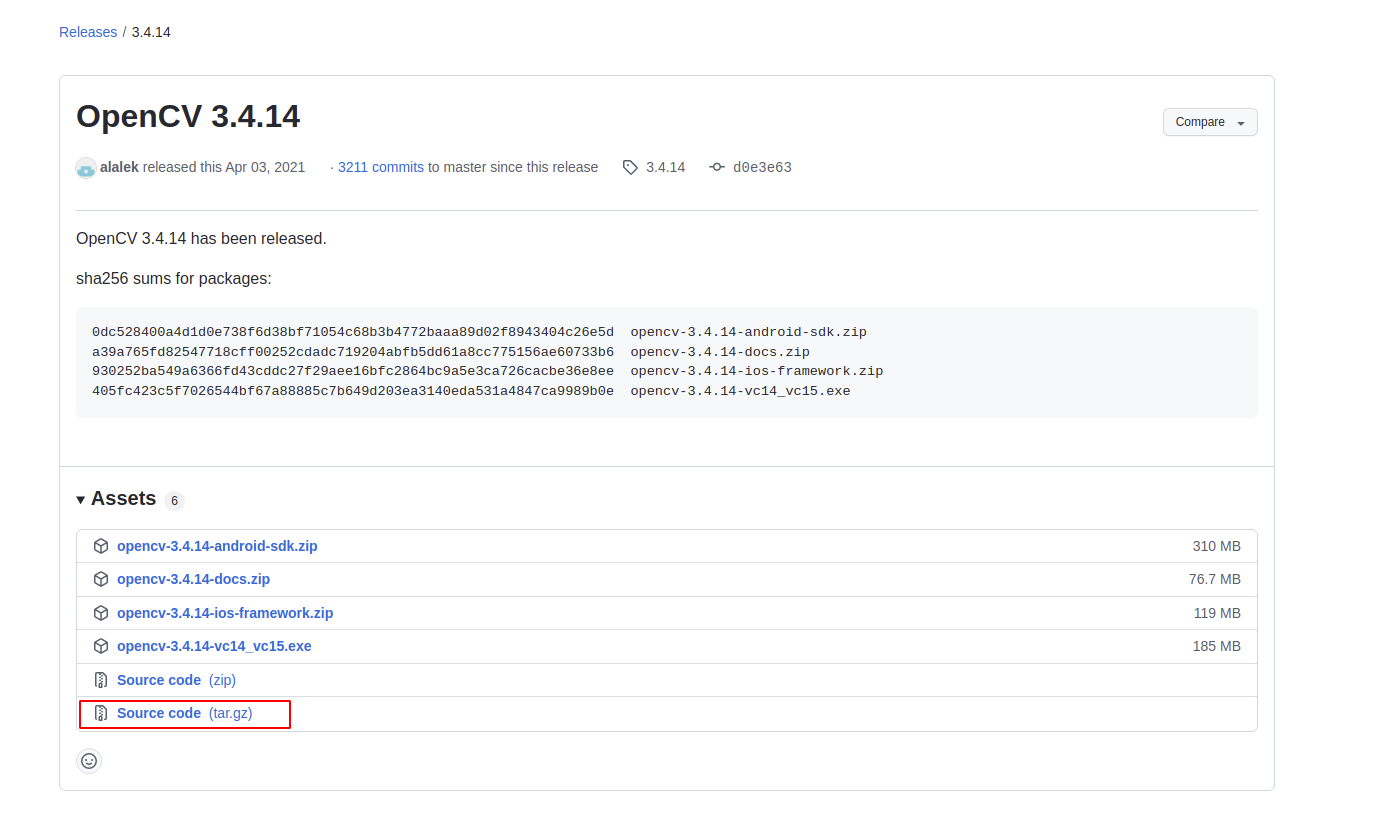The width and height of the screenshot is (1400, 821).
Task: Open the 3211 commits link
Action: pyautogui.click(x=381, y=167)
